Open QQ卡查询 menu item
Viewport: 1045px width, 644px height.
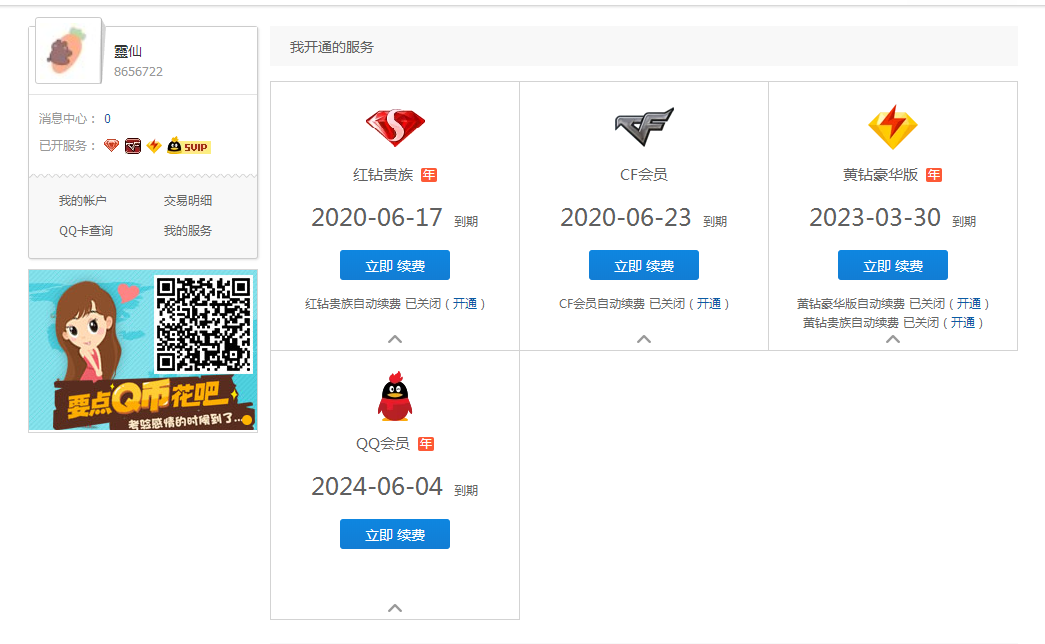tap(86, 231)
